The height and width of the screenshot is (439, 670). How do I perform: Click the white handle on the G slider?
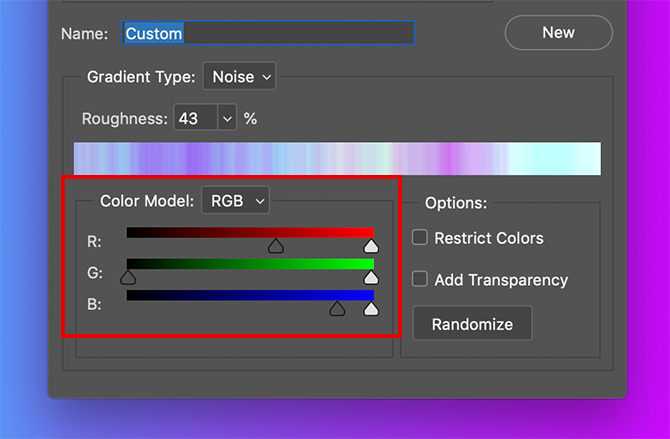[x=371, y=277]
